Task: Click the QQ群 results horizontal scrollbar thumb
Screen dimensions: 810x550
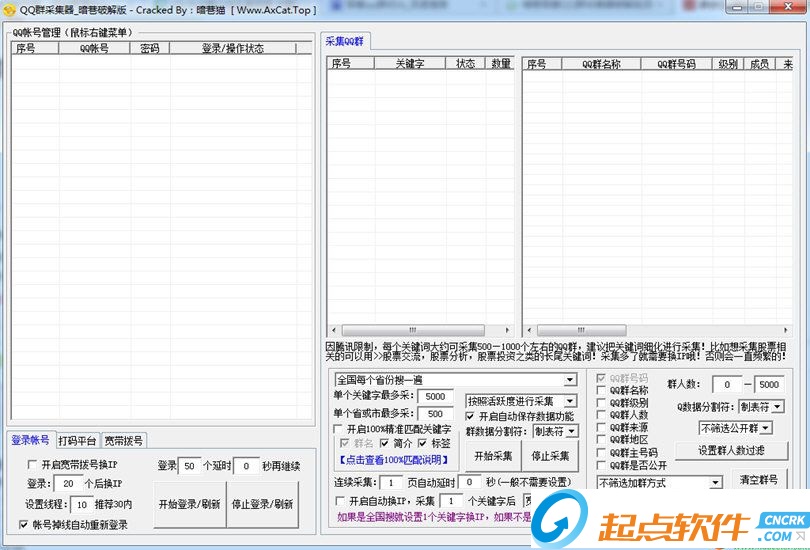Action: tap(582, 329)
